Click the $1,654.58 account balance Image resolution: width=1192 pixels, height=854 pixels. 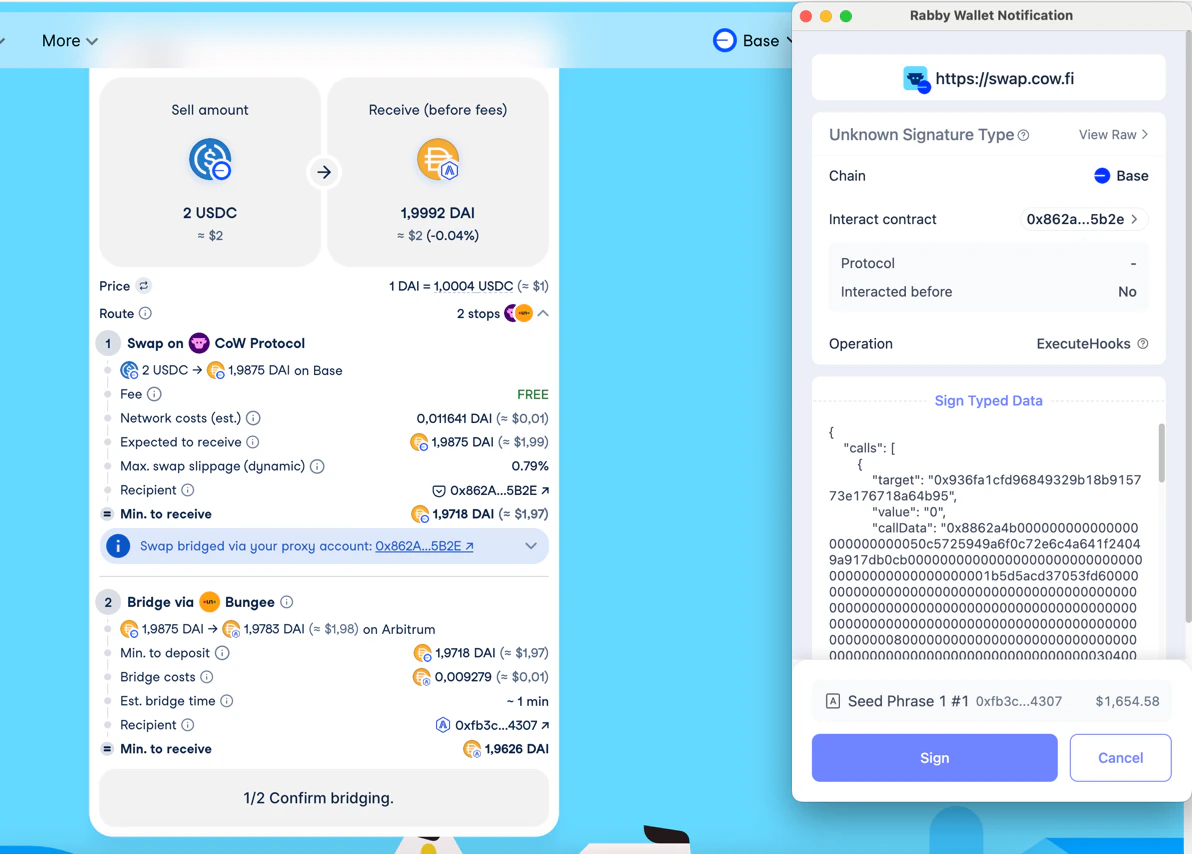click(1127, 701)
